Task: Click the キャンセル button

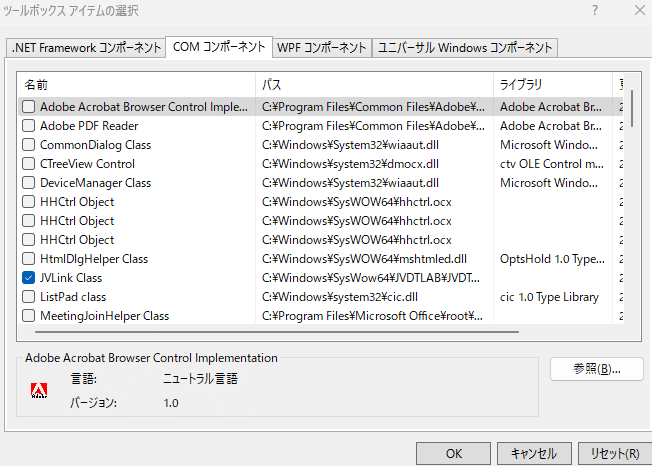Action: click(x=534, y=454)
